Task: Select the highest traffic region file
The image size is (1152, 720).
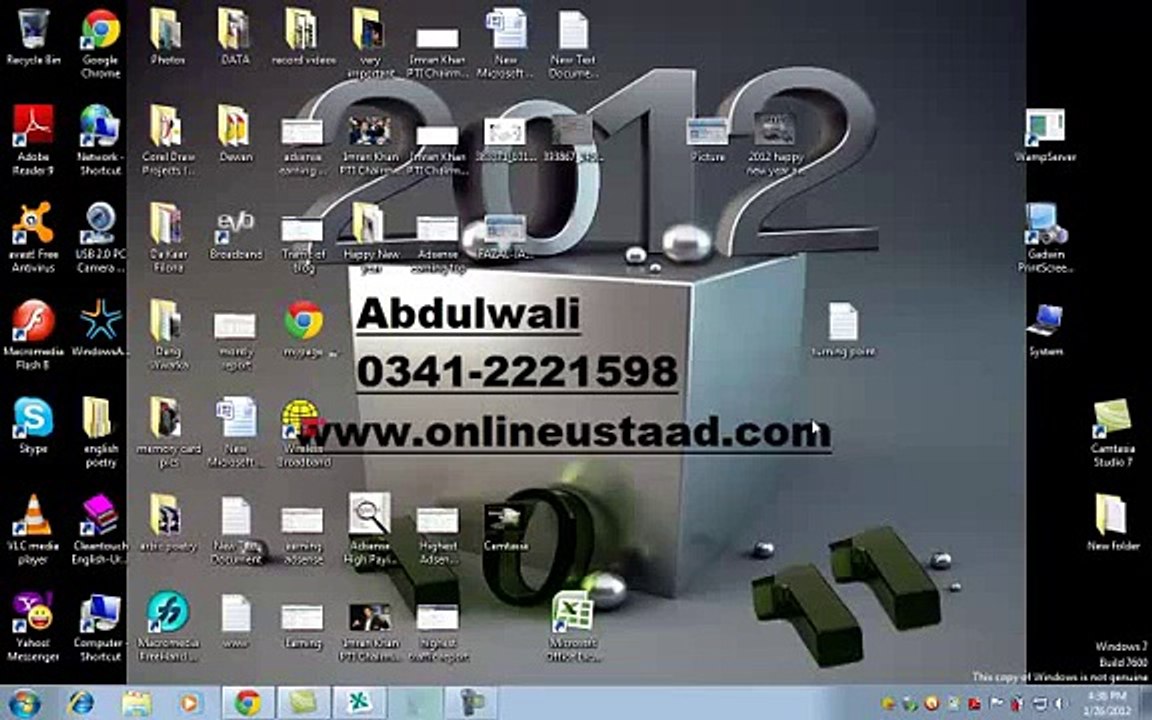Action: [x=438, y=632]
